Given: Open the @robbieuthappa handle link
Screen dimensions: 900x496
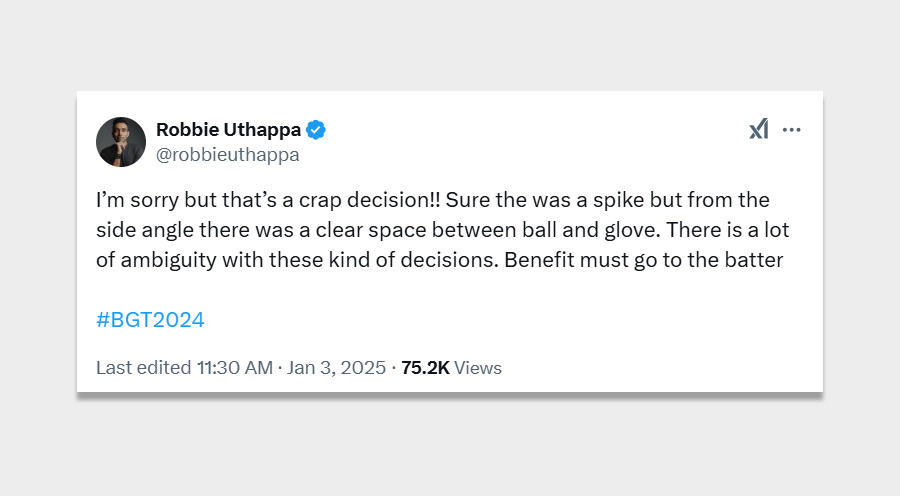Looking at the screenshot, I should [x=228, y=155].
